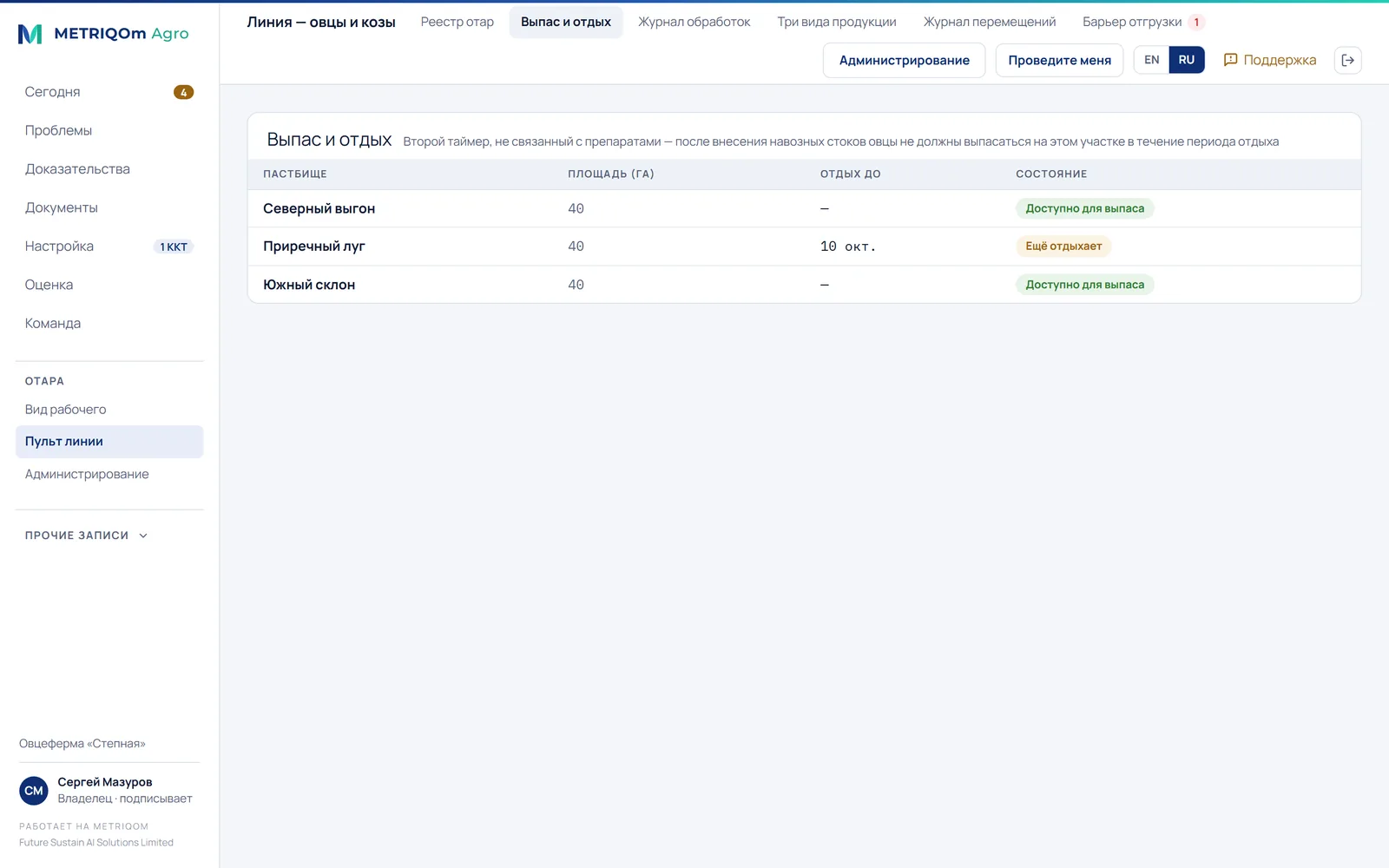This screenshot has height=868, width=1389.
Task: Click the СМ user avatar
Action: [x=34, y=791]
